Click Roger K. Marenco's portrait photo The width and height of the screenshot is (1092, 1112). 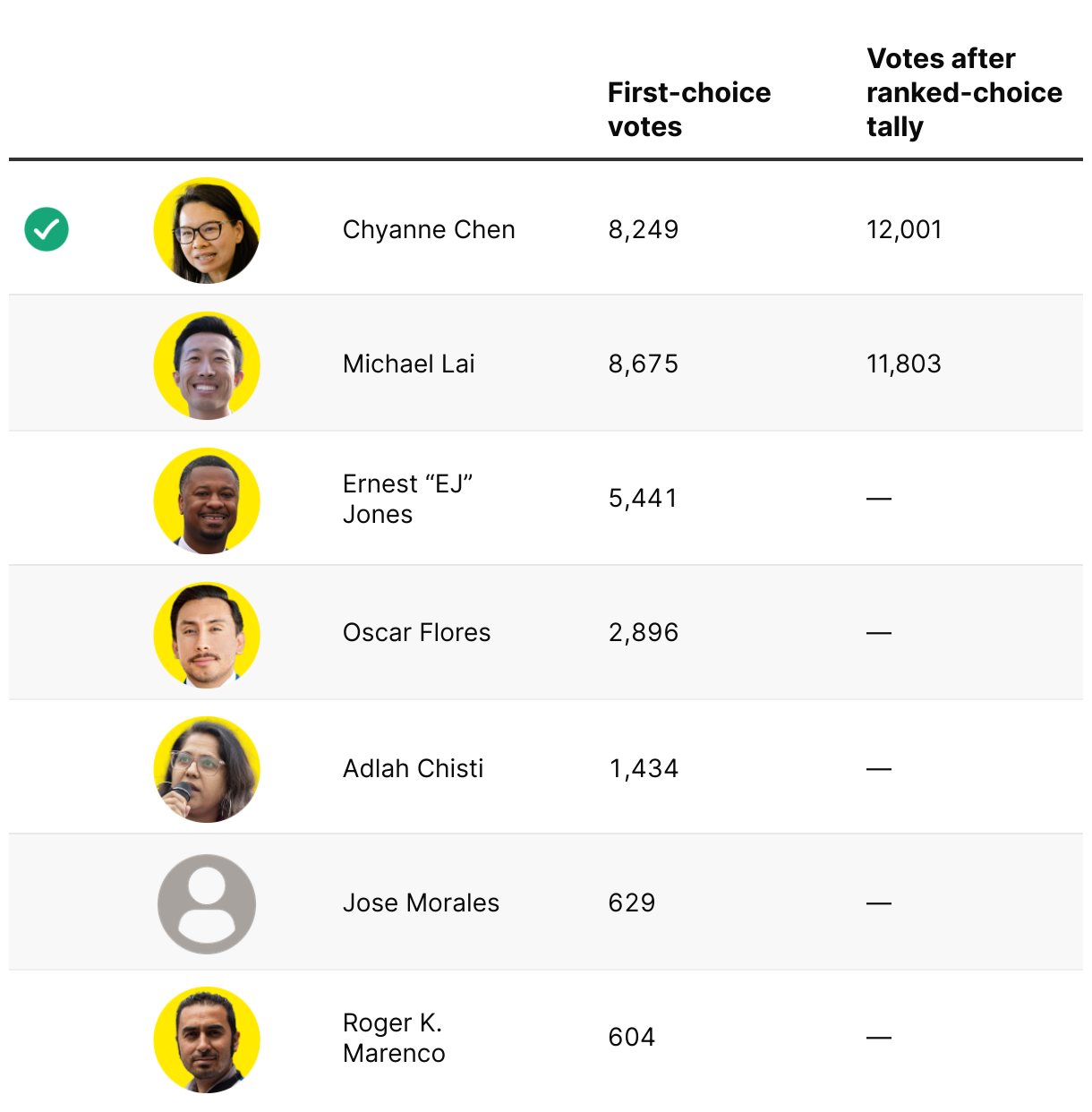[x=207, y=1039]
